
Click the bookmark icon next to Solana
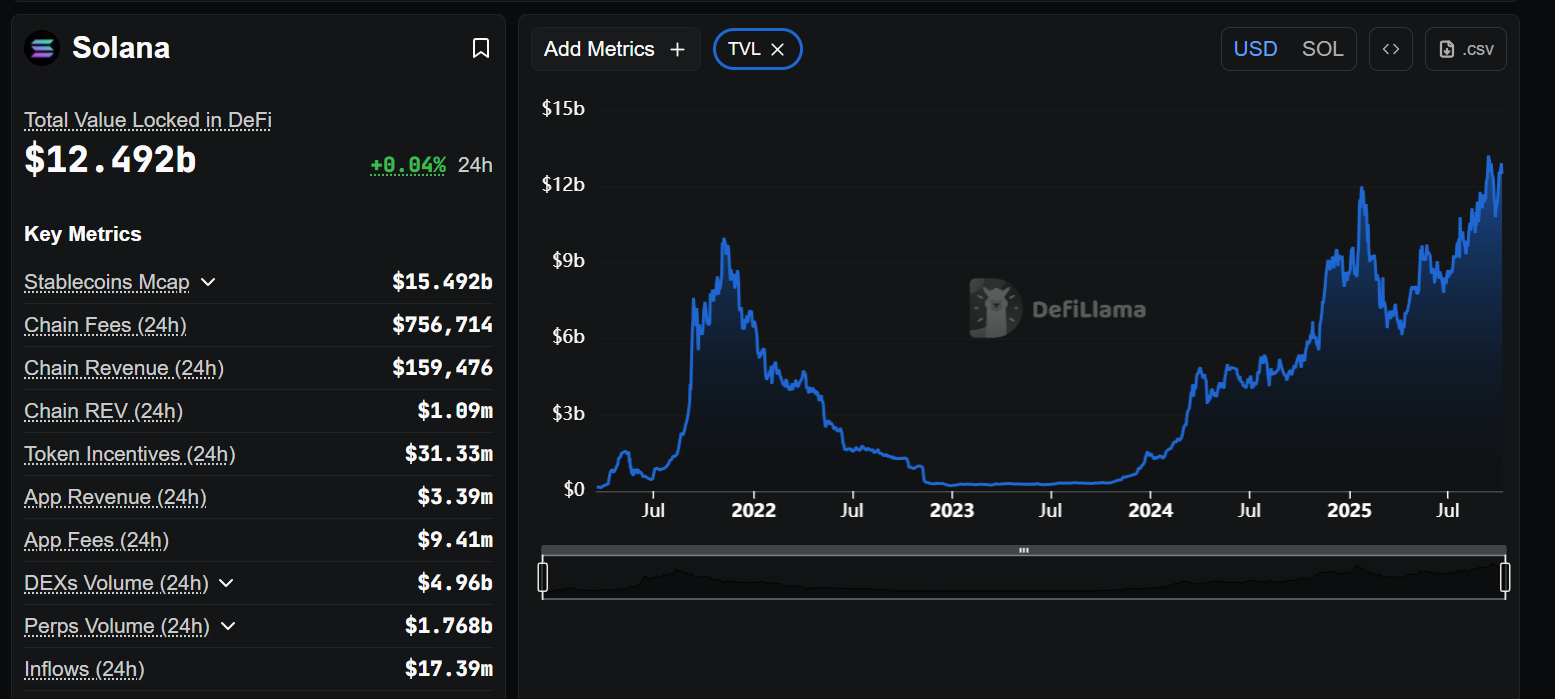[x=481, y=48]
